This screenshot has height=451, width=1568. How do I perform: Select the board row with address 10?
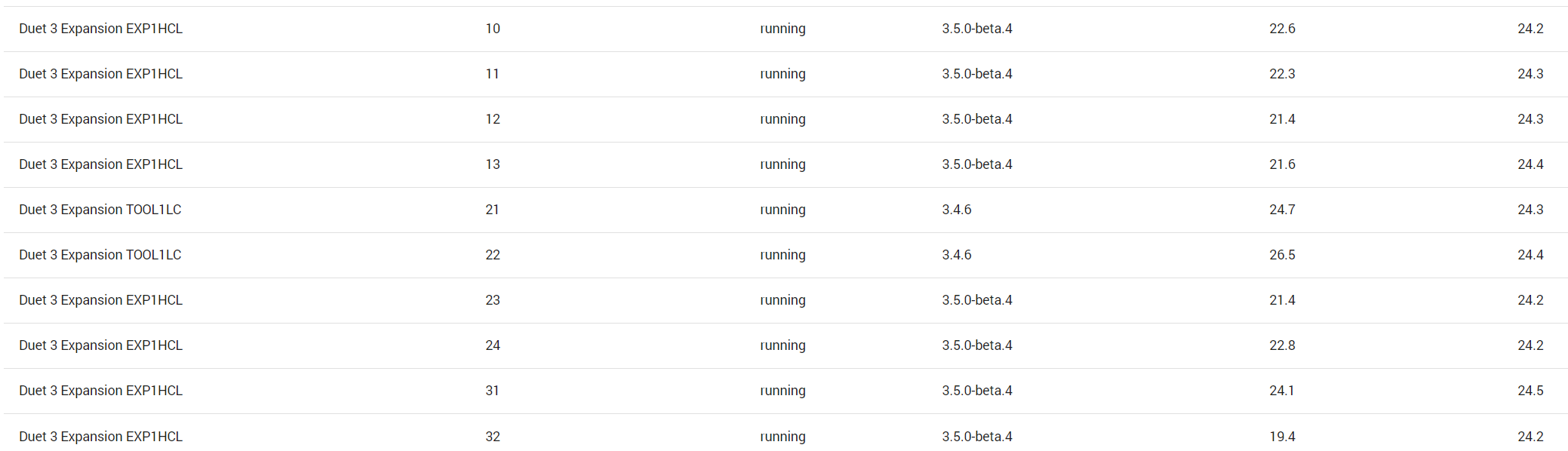tap(786, 29)
